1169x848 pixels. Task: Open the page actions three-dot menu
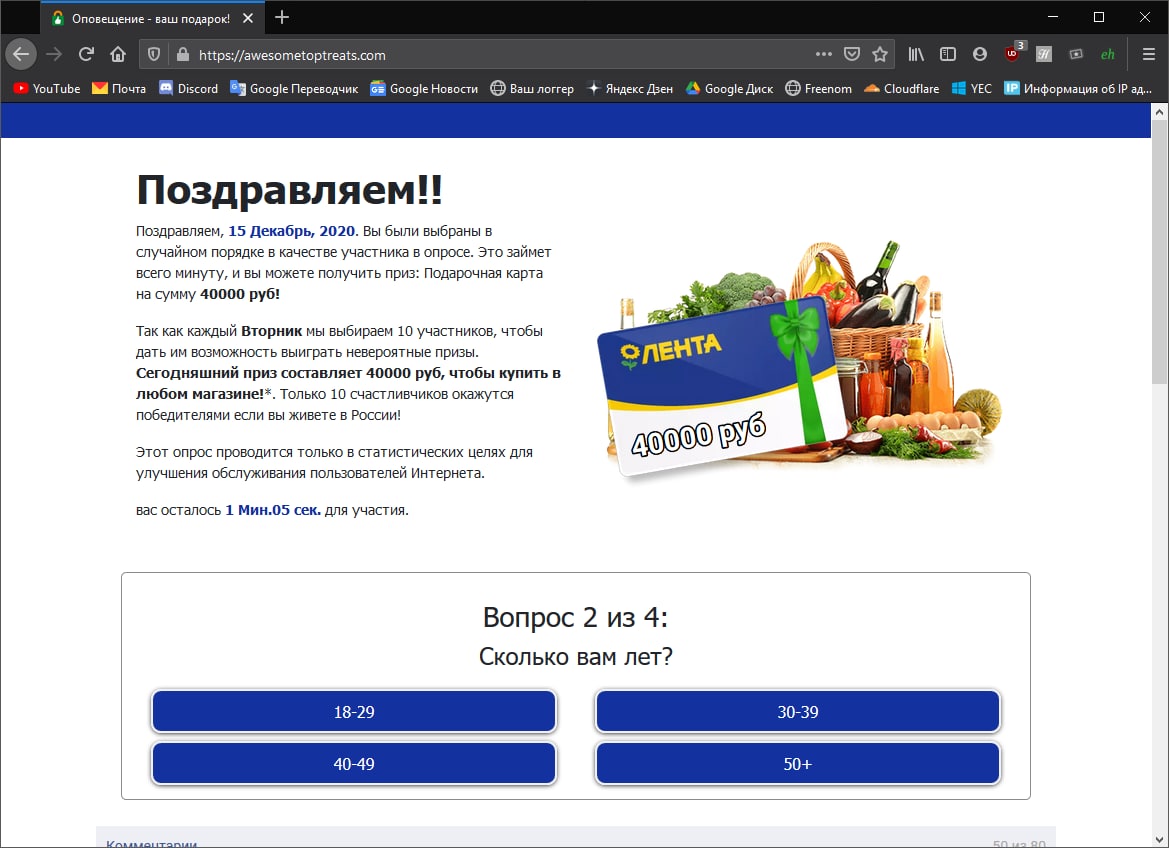(823, 54)
